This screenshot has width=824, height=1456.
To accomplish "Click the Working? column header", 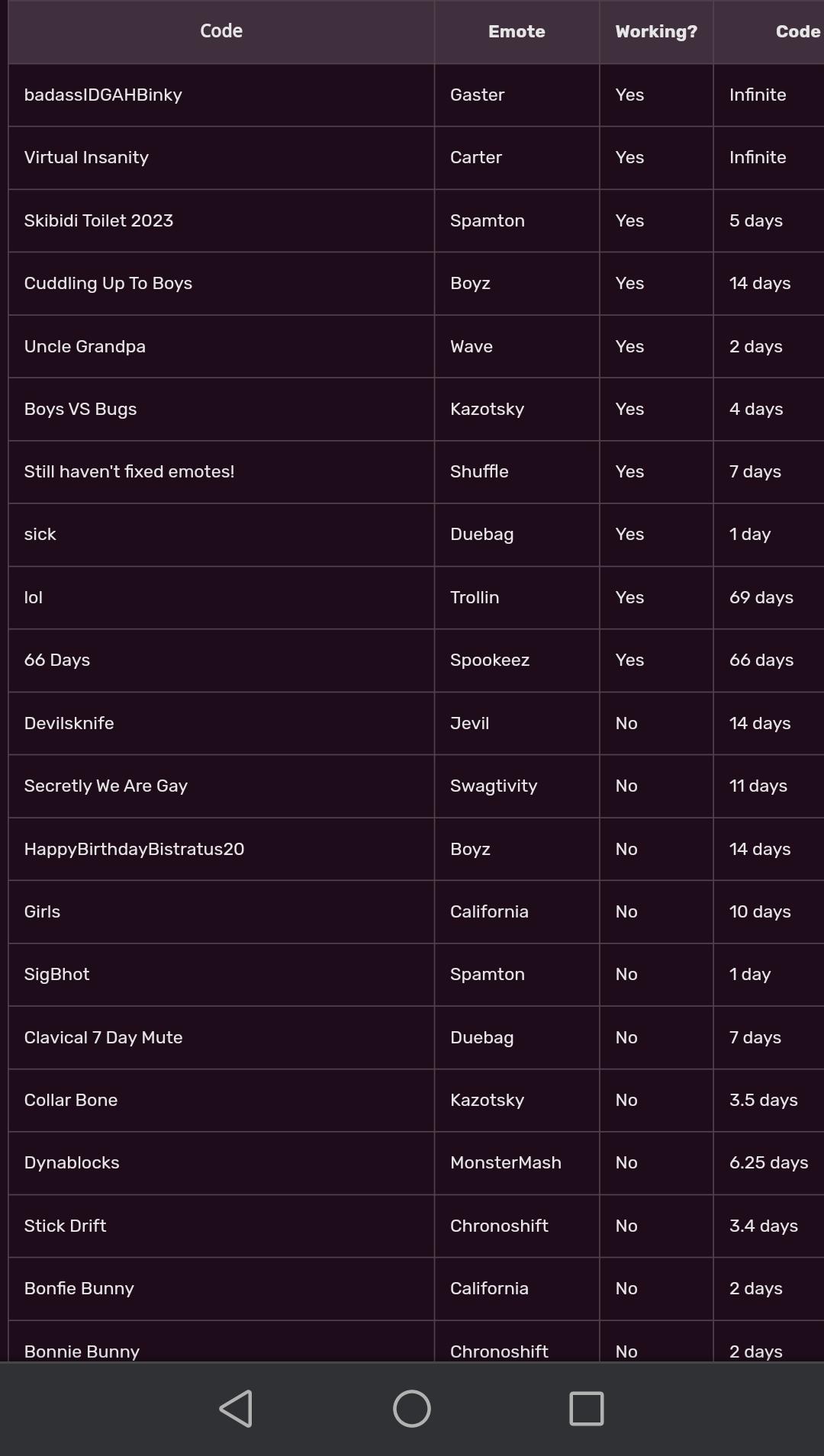I will (x=656, y=31).
